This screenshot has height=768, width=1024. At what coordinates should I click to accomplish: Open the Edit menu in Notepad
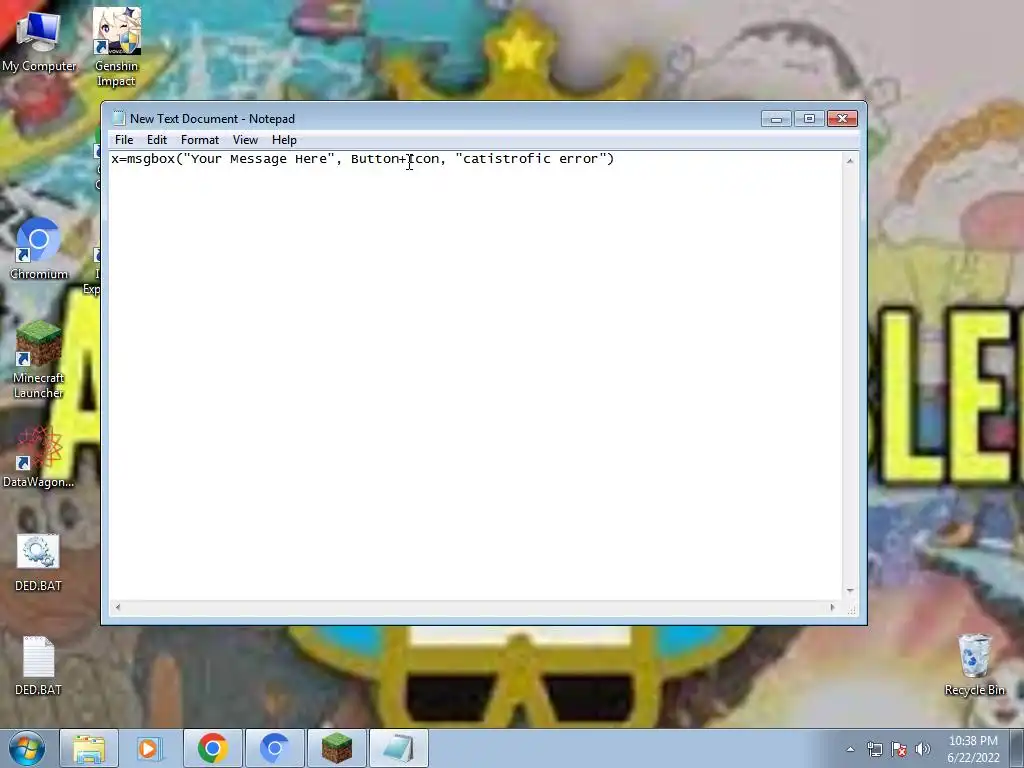[x=157, y=140]
